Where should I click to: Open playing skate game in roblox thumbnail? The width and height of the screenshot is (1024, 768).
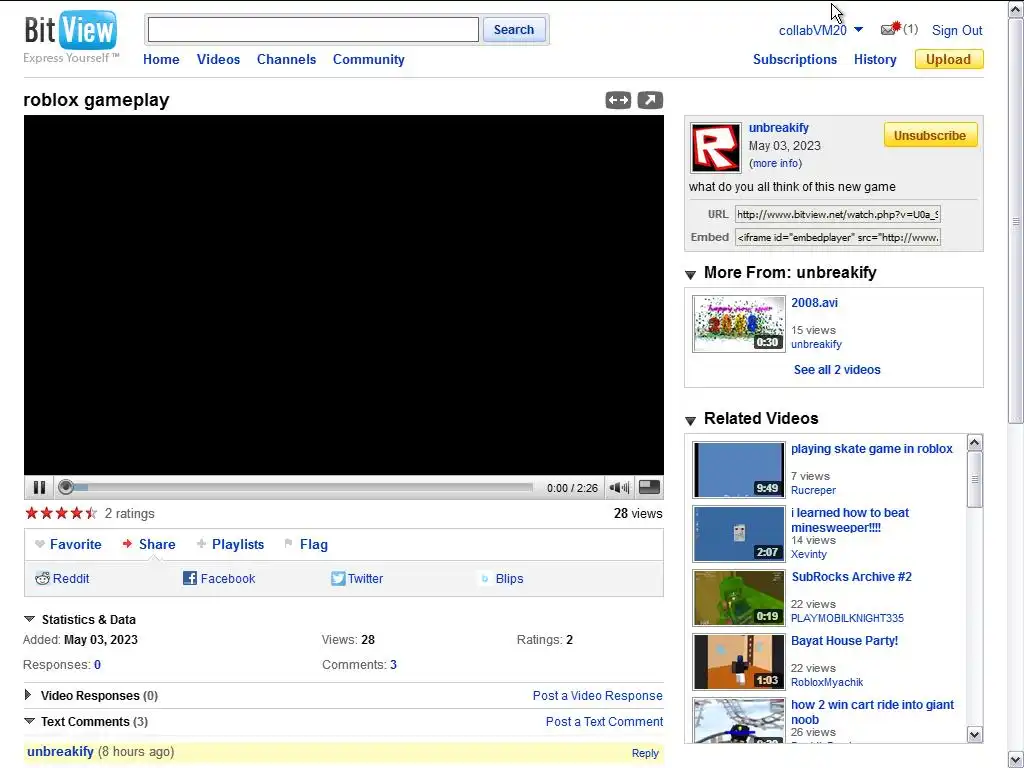click(739, 470)
